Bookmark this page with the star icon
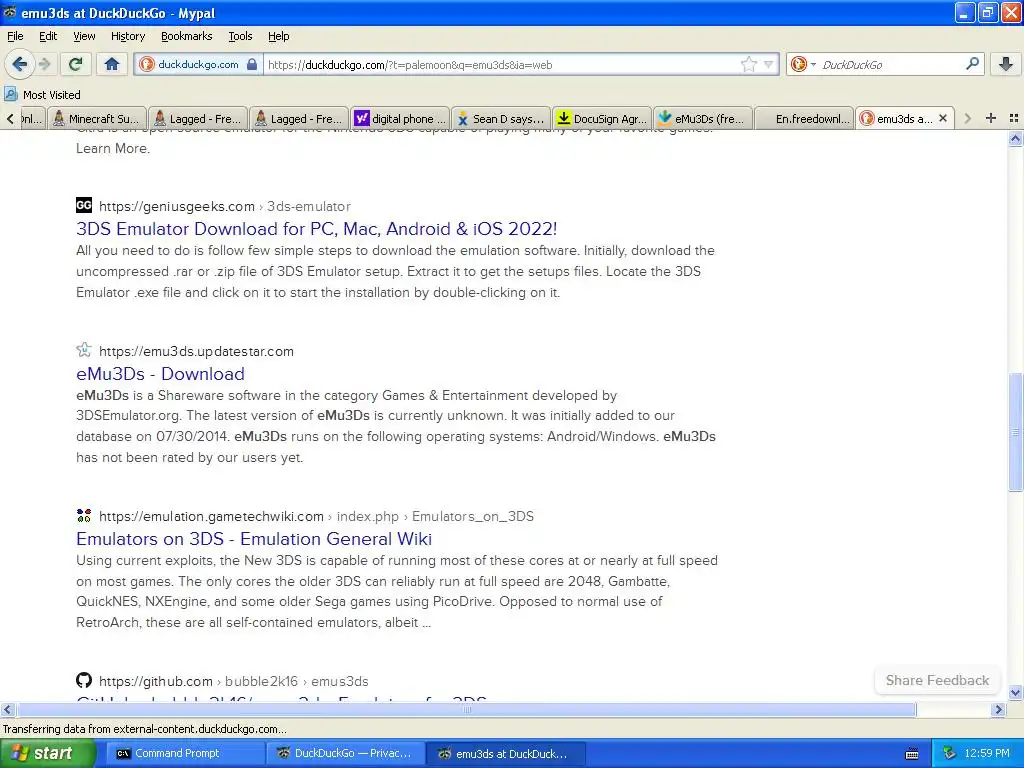This screenshot has width=1024, height=768. coord(748,64)
